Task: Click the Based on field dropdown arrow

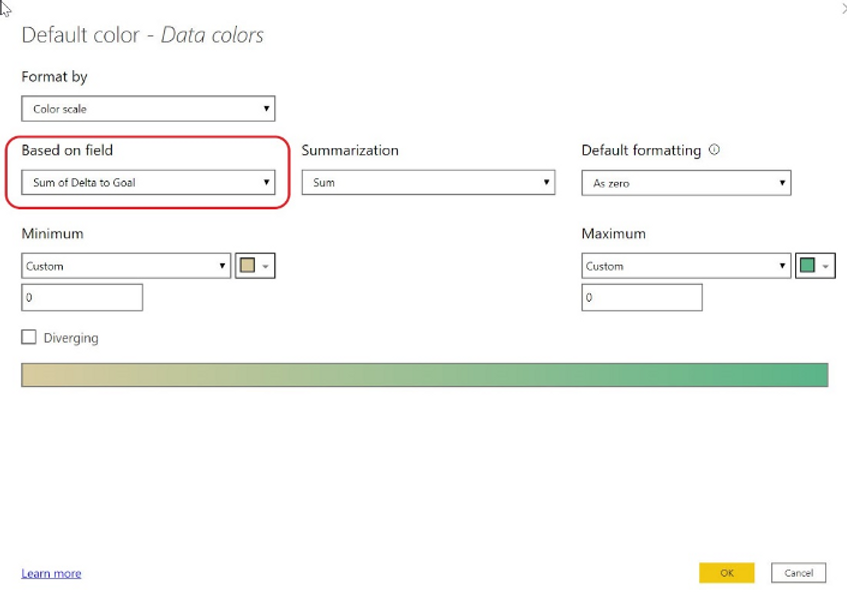Action: pos(268,183)
